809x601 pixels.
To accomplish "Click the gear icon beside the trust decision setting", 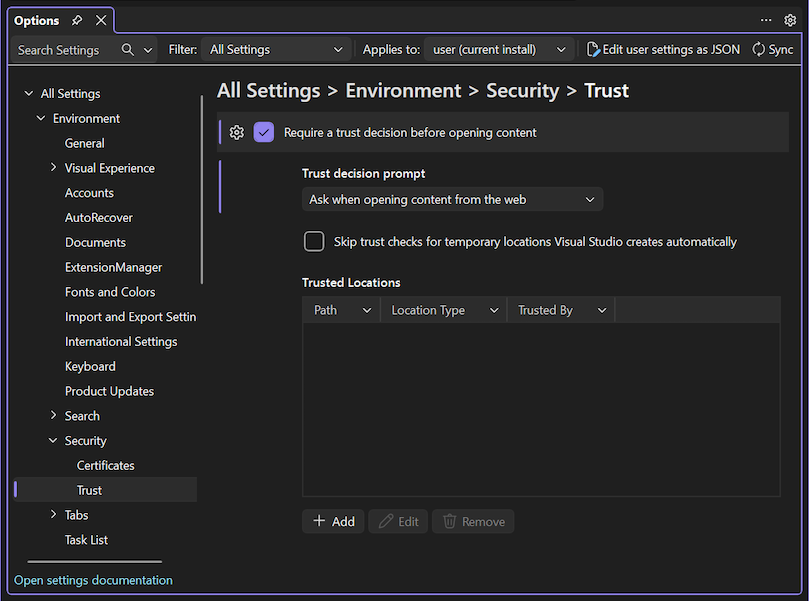I will [236, 131].
